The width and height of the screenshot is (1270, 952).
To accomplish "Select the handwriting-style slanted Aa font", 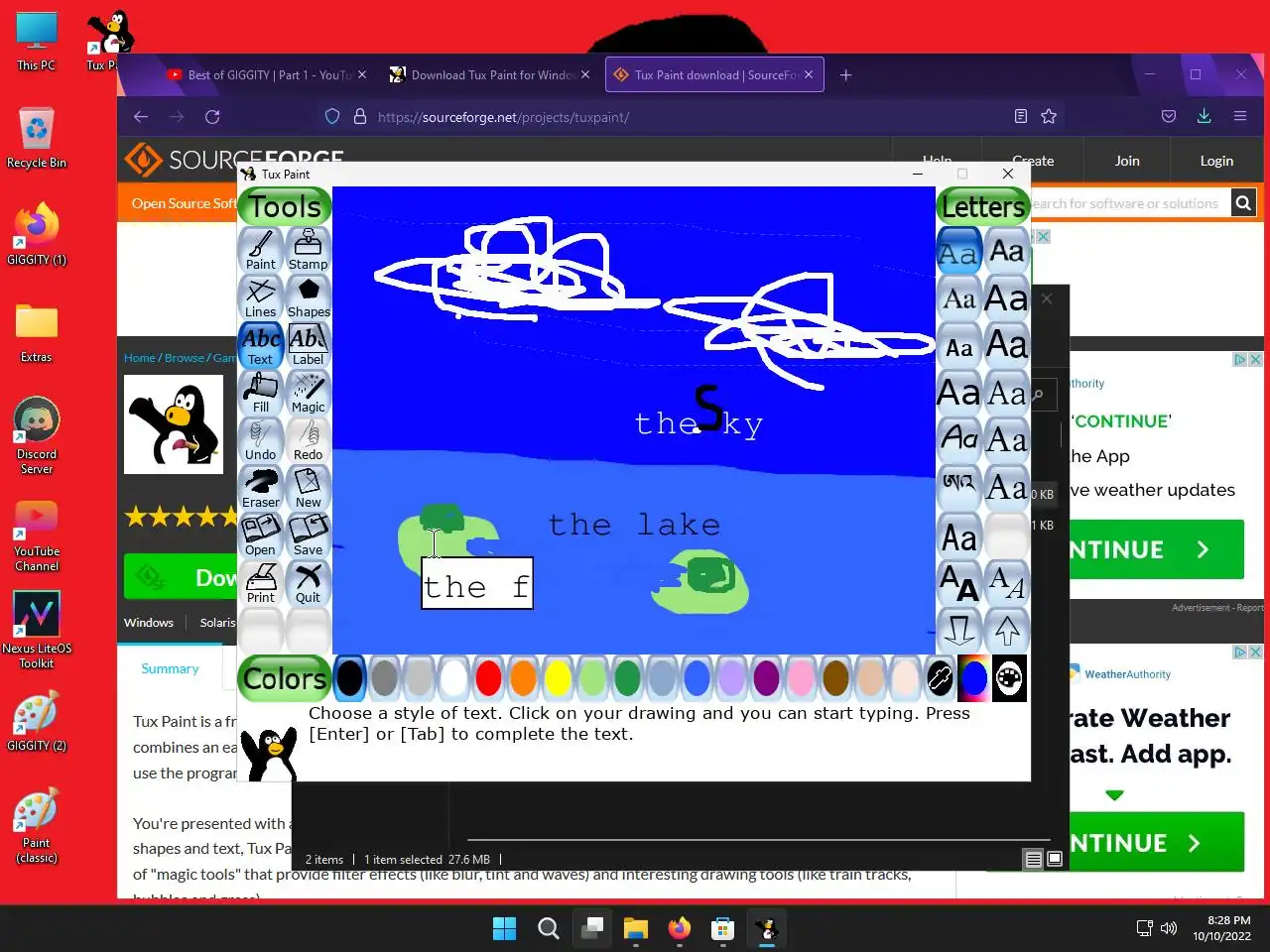I will pyautogui.click(x=959, y=440).
